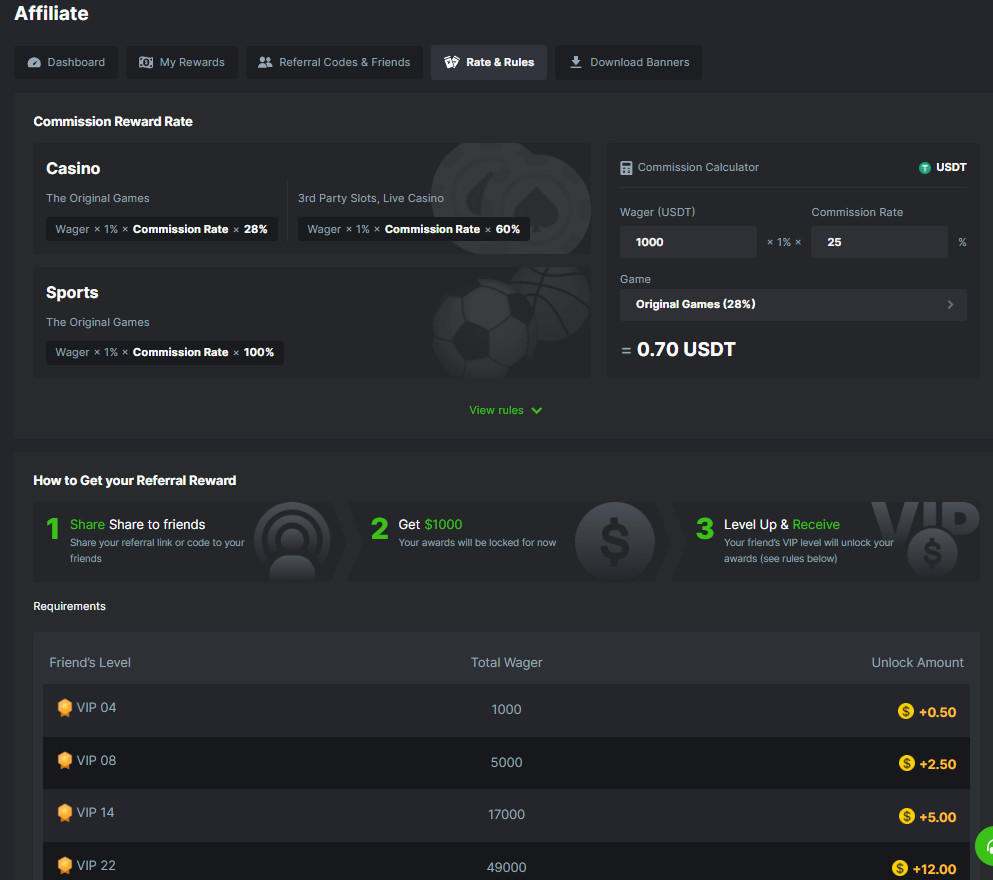This screenshot has height=880, width=993.
Task: Expand View rules section
Action: (x=497, y=410)
